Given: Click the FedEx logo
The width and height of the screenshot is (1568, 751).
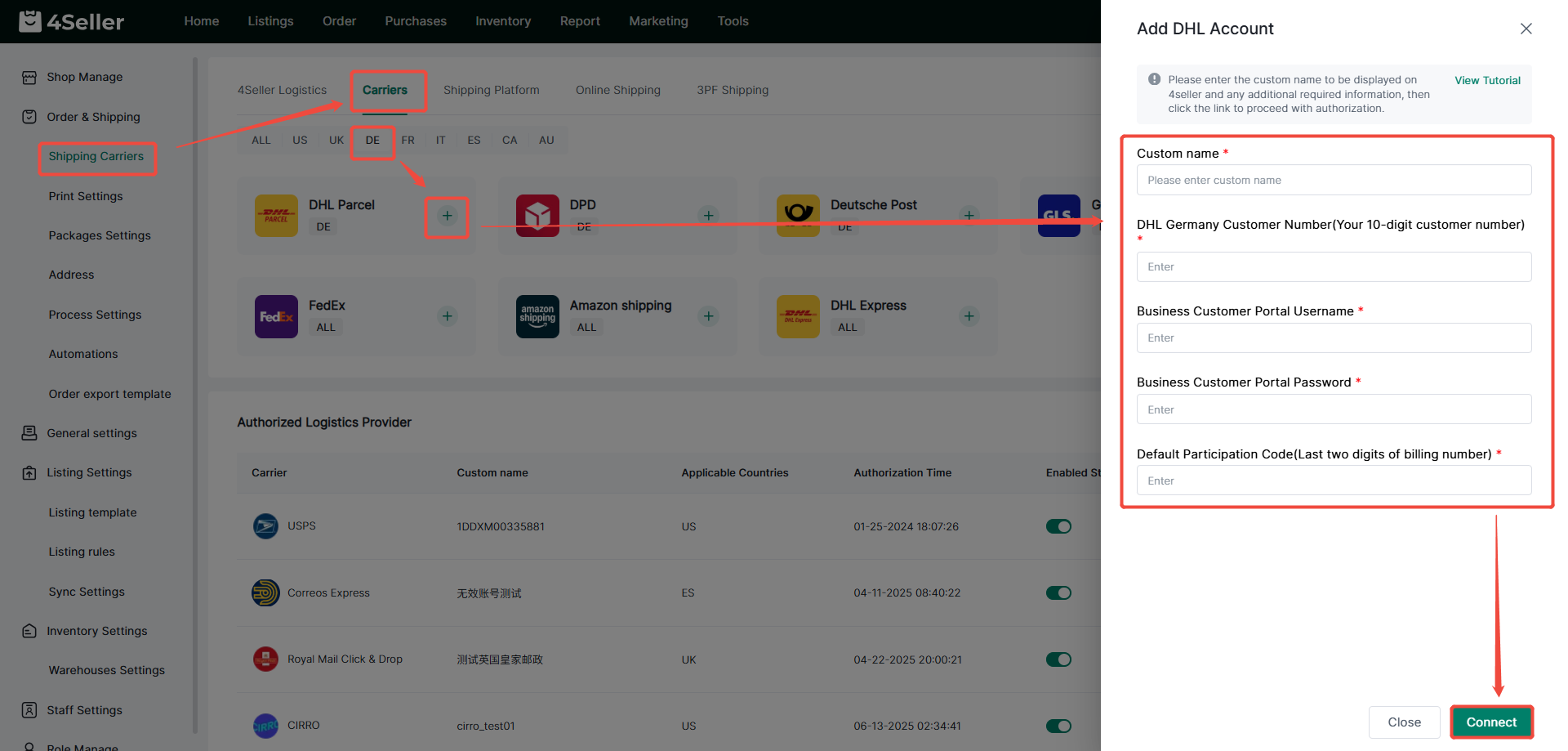Looking at the screenshot, I should point(276,316).
